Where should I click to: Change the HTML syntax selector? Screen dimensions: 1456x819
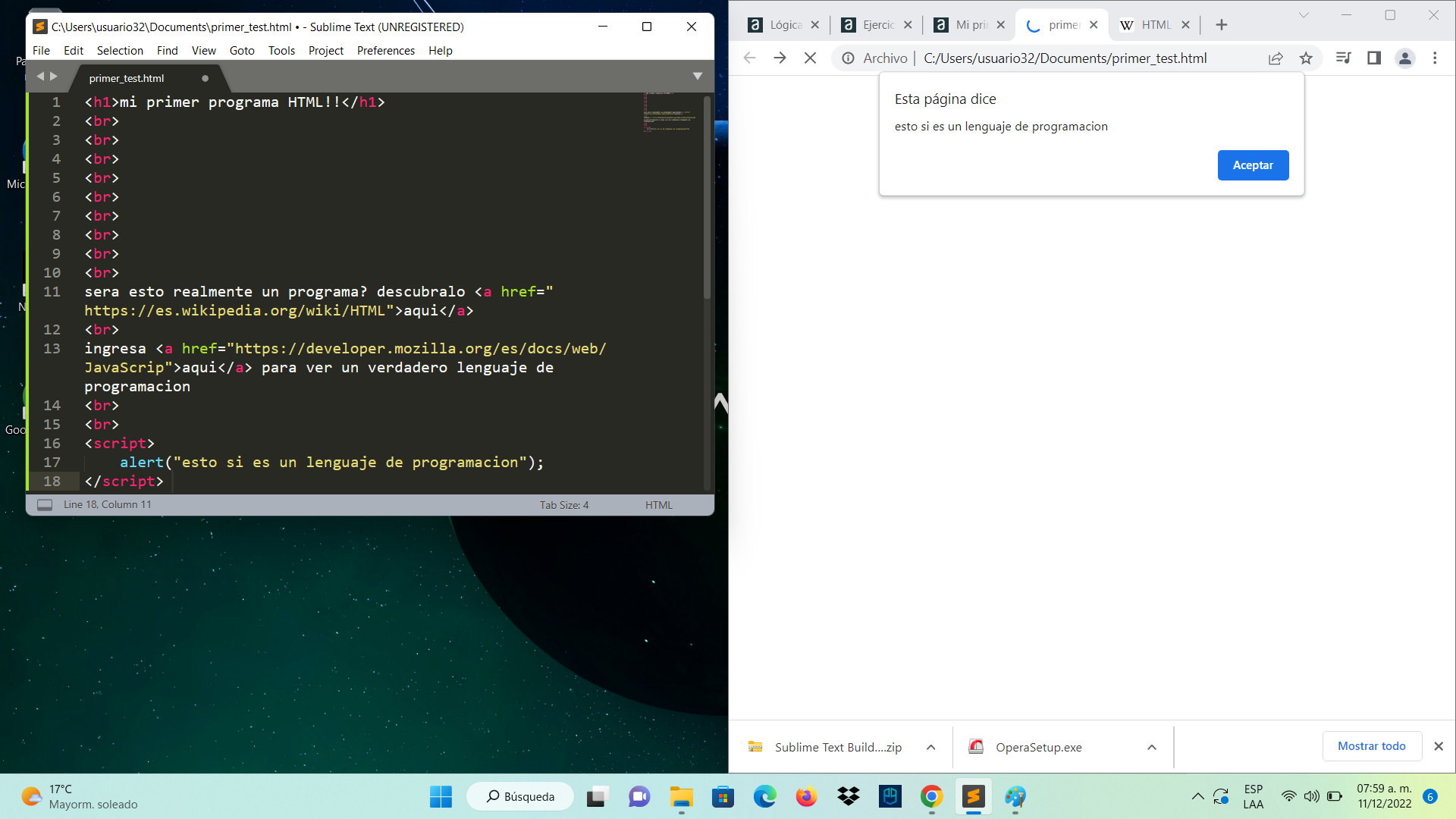(659, 505)
